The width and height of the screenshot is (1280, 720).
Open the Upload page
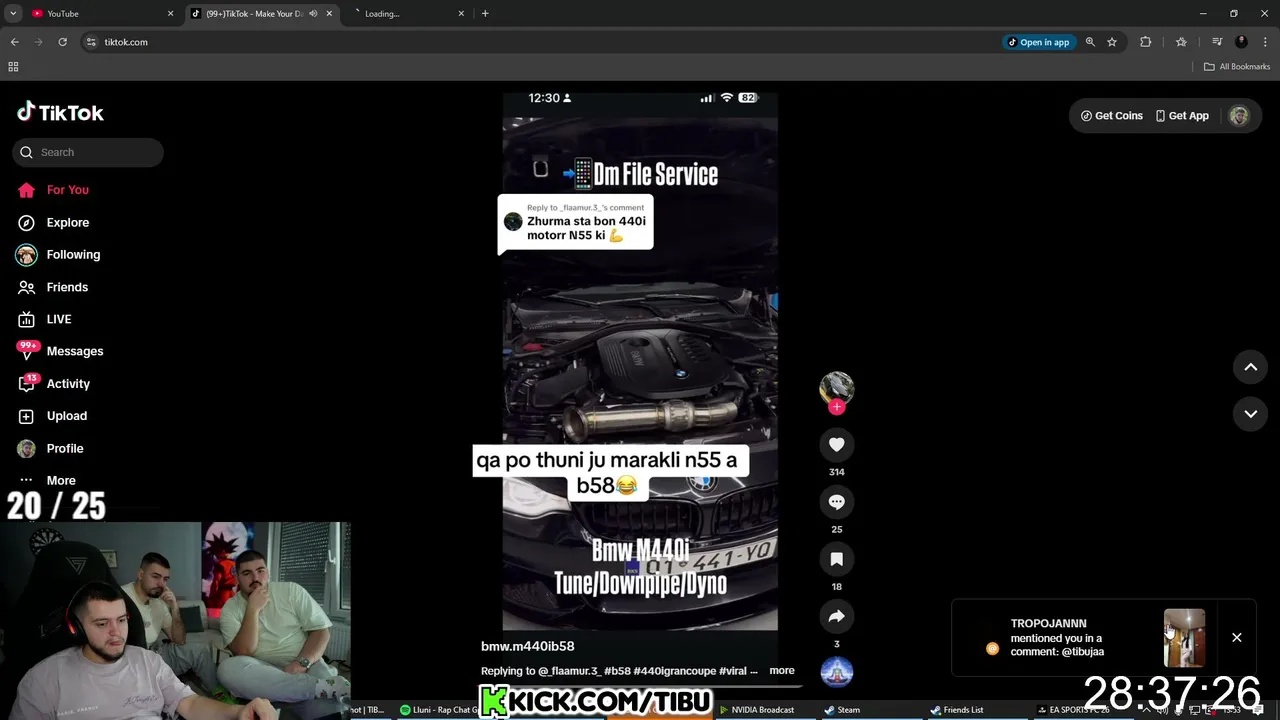(x=52, y=416)
